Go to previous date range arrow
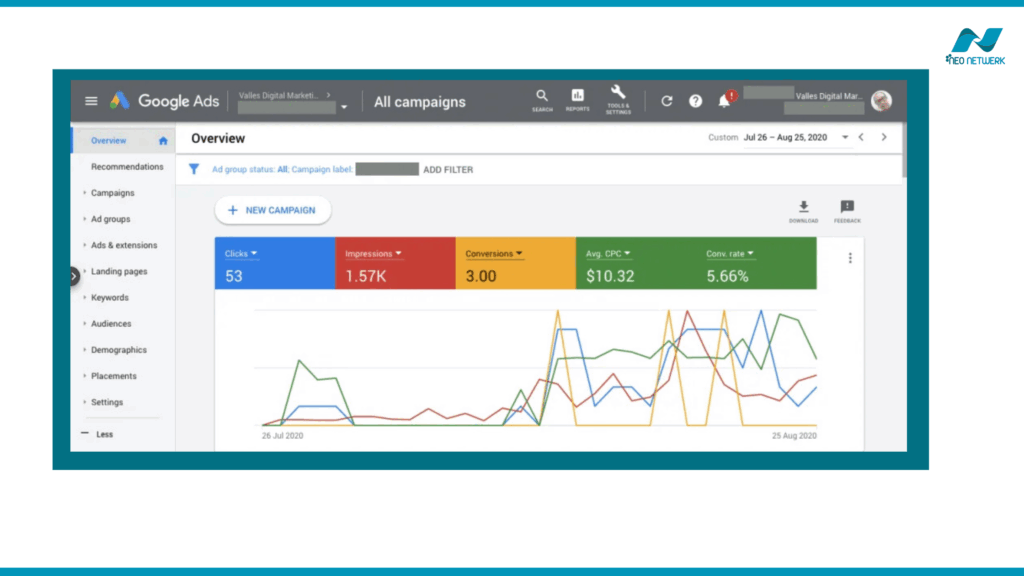Screen dimensions: 1024x576 tap(861, 137)
